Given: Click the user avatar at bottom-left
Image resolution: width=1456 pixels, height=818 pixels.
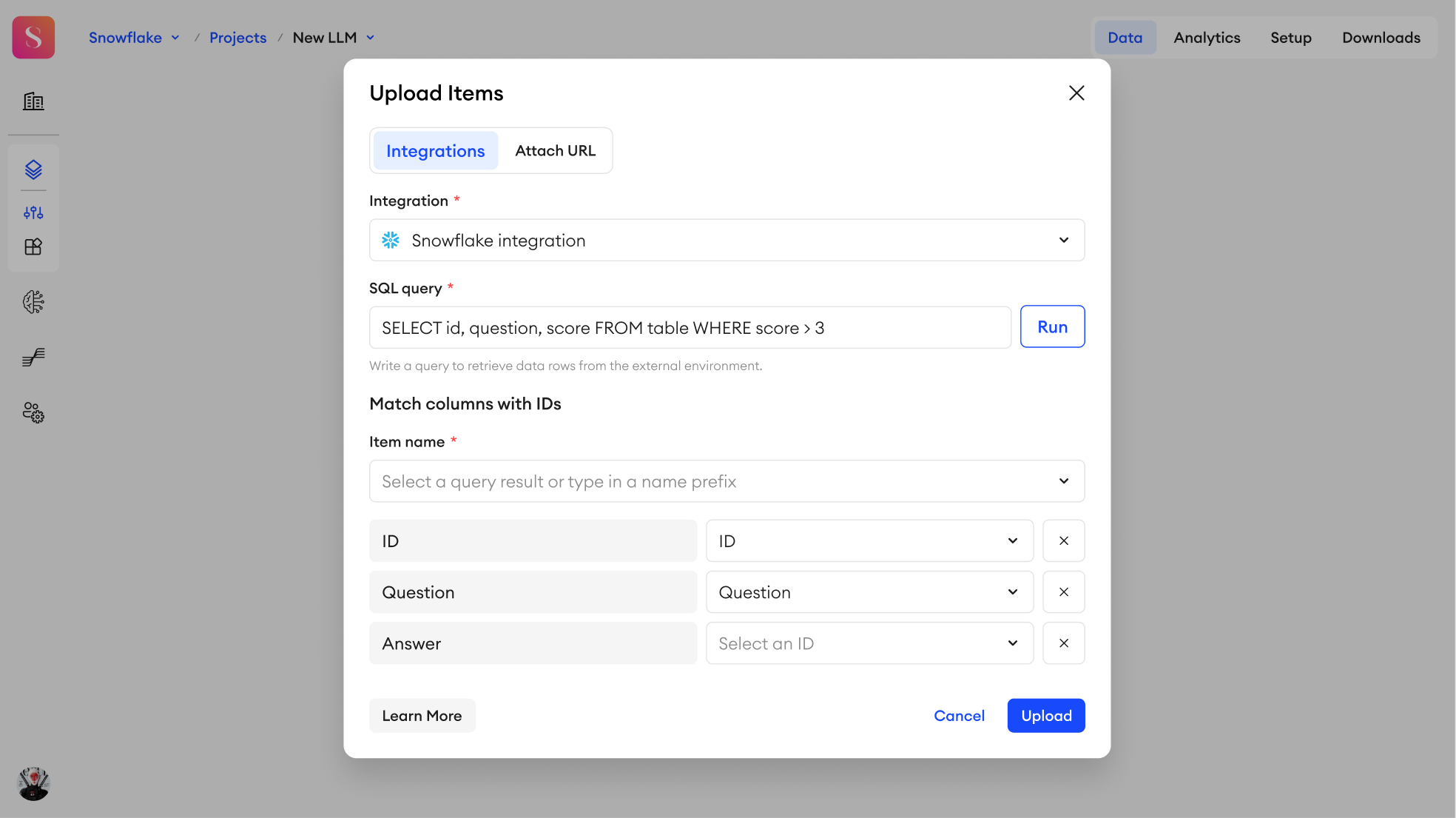Looking at the screenshot, I should point(33,784).
